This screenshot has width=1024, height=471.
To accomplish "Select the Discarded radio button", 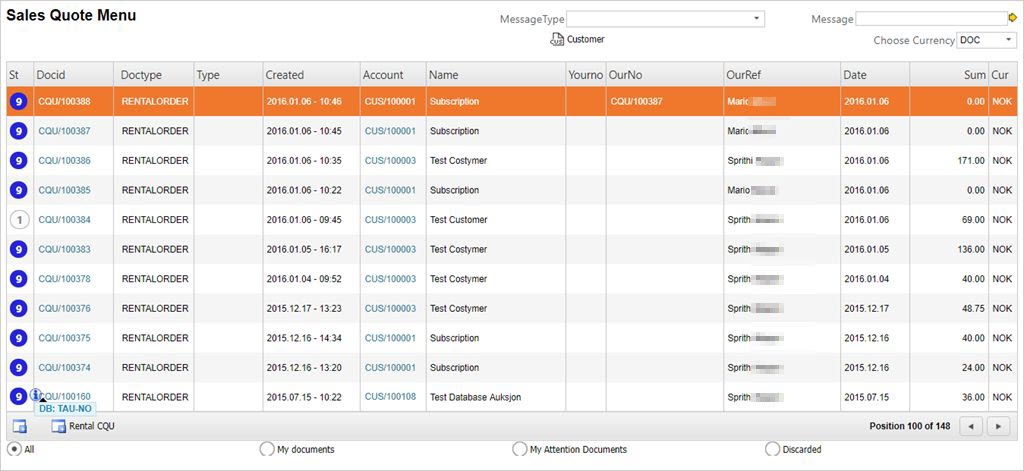I will [x=772, y=449].
